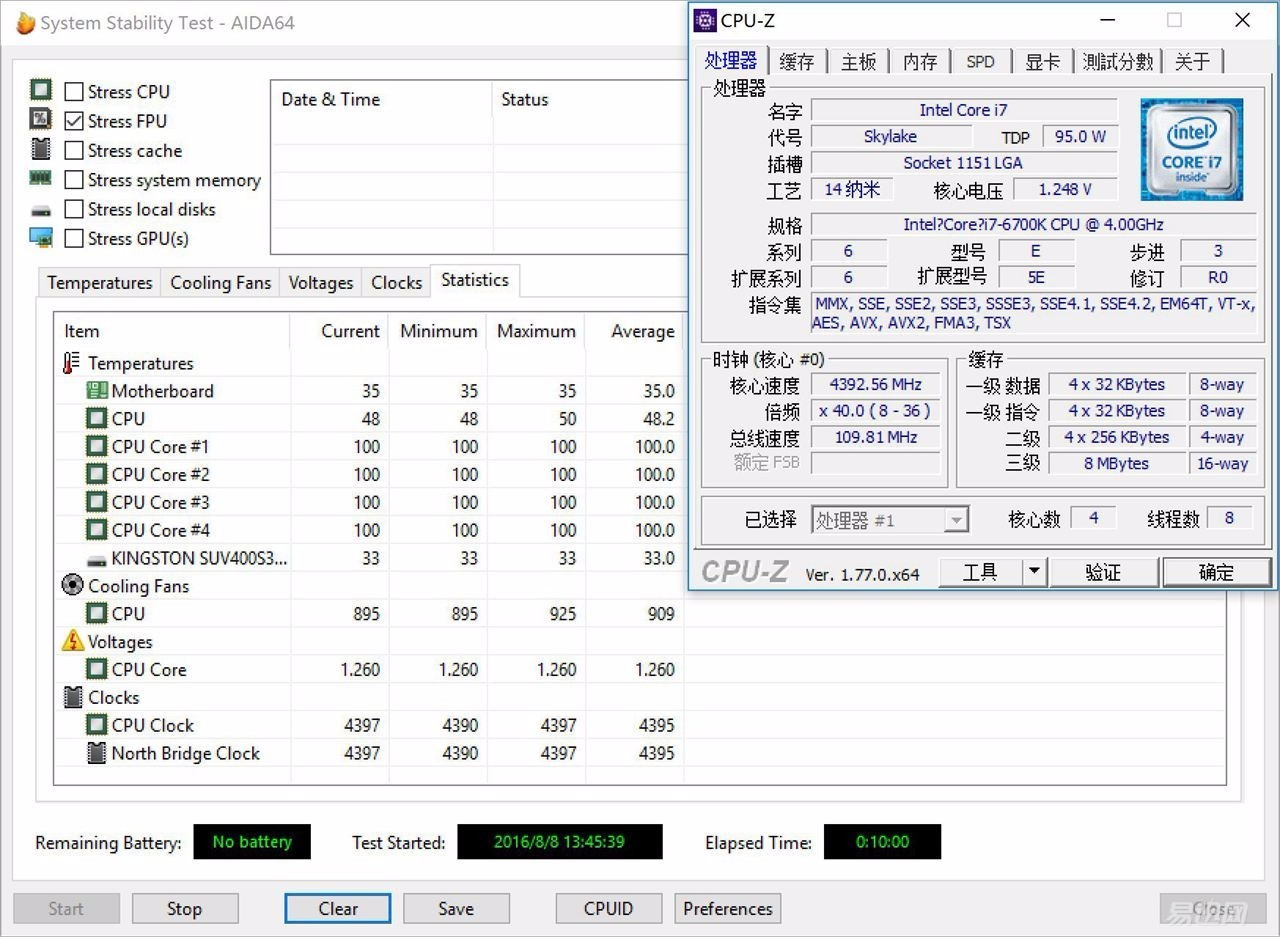Image resolution: width=1280 pixels, height=937 pixels.
Task: Uncheck the Stress FPU checkbox
Action: coord(74,121)
